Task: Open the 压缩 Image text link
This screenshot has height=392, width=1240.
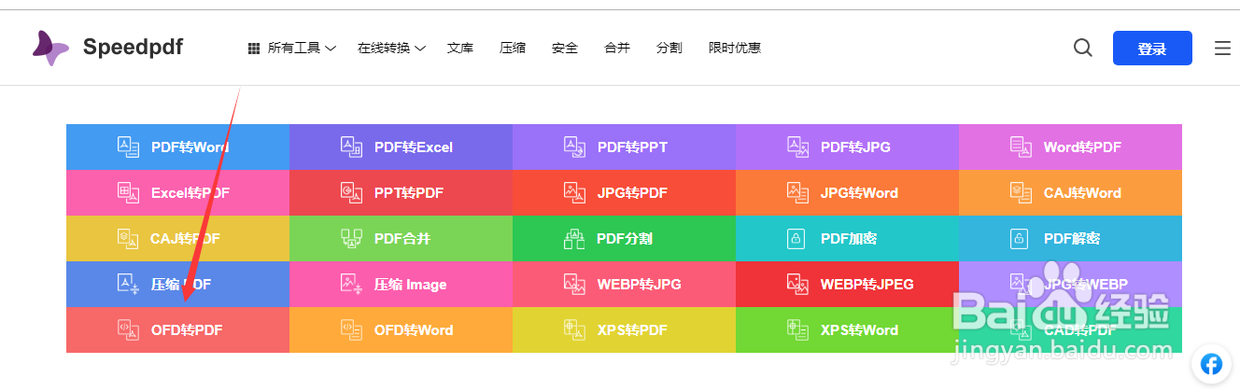Action: [x=411, y=284]
